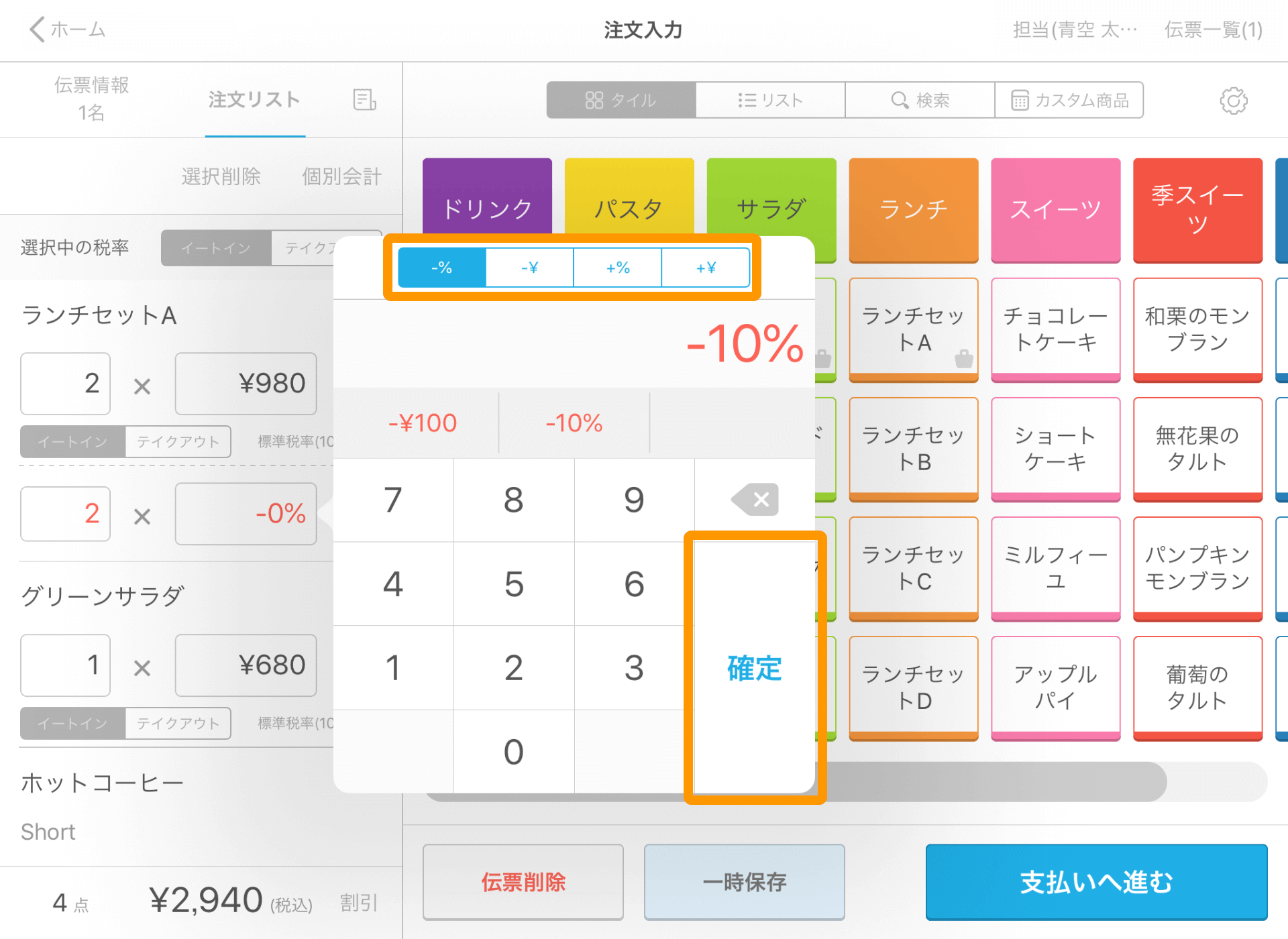
Task: Remove ランチセットA using its × icon
Action: coord(142,386)
